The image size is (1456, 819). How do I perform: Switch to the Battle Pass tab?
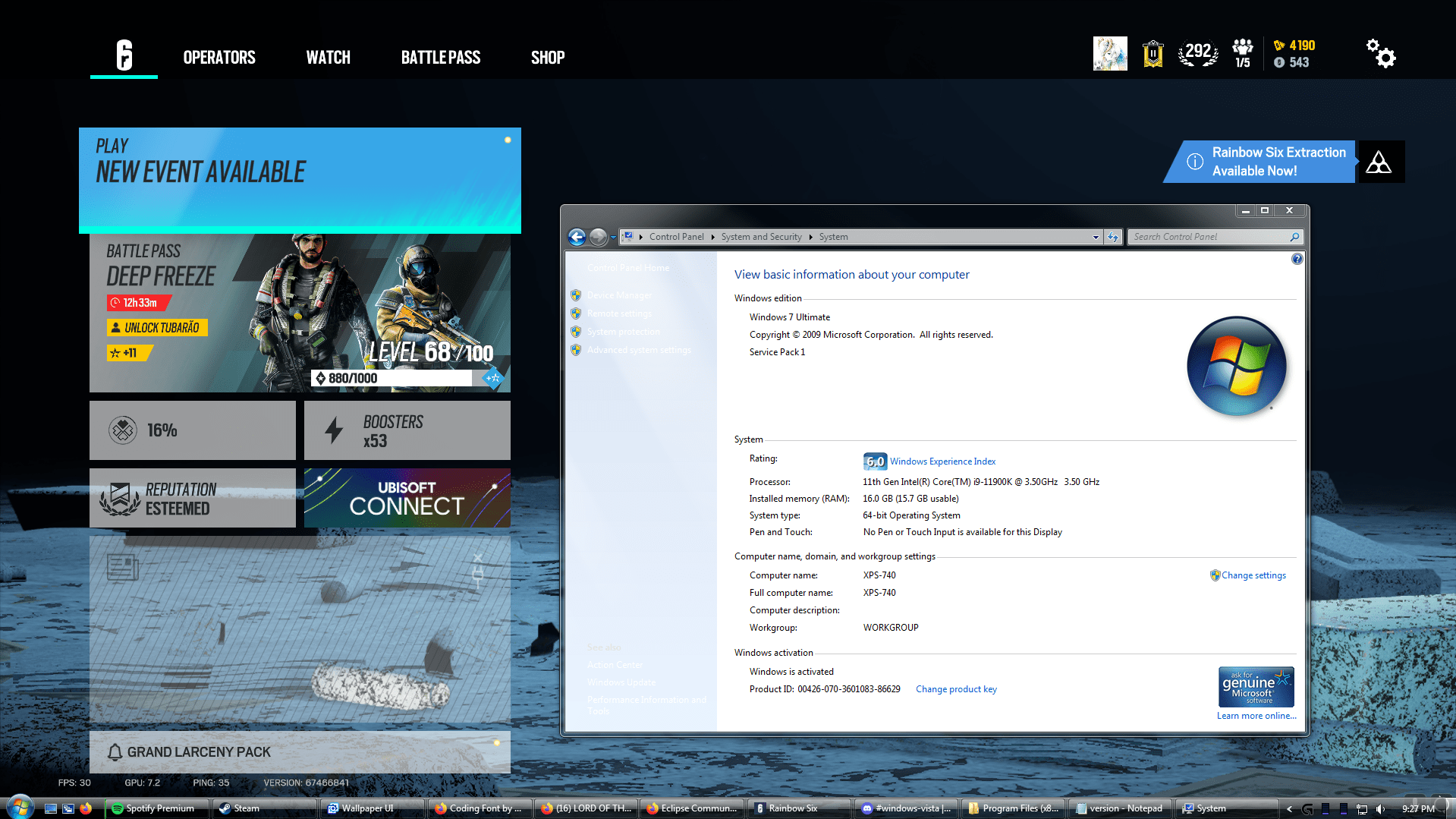tap(440, 58)
